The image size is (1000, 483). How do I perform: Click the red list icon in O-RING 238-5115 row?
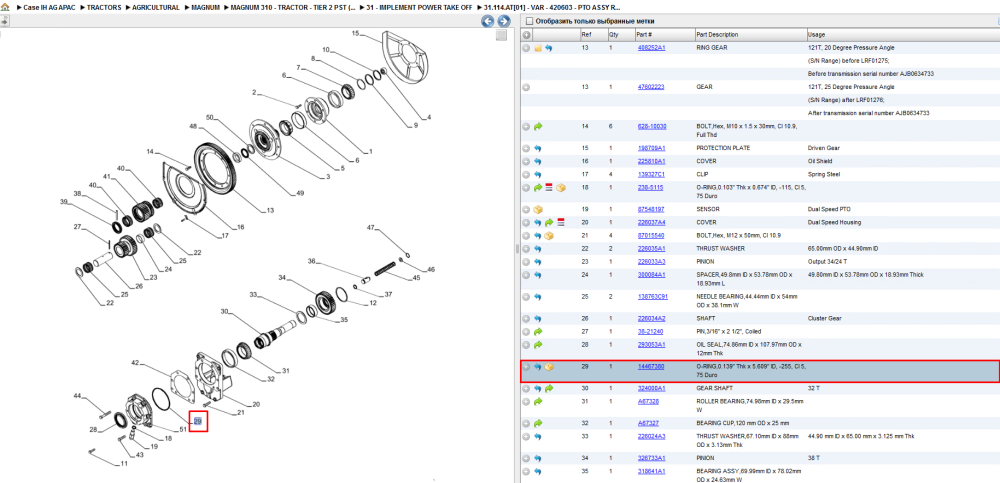point(549,188)
